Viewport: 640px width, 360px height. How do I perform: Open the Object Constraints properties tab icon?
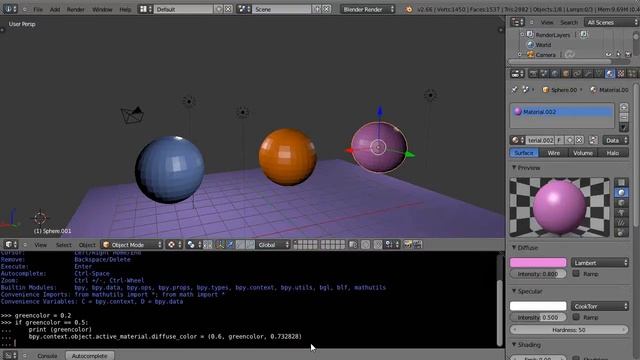pos(577,73)
